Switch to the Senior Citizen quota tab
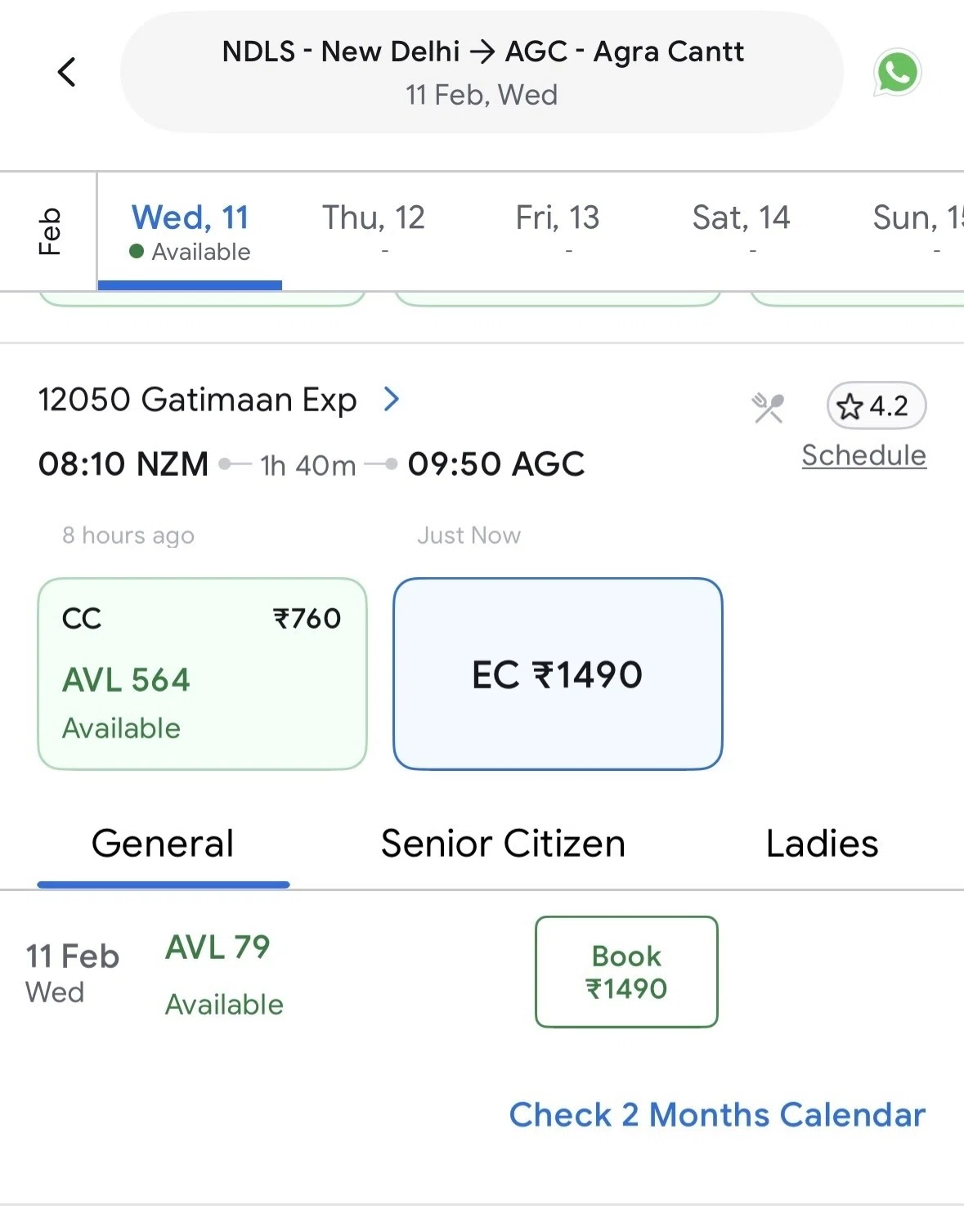 coord(503,843)
